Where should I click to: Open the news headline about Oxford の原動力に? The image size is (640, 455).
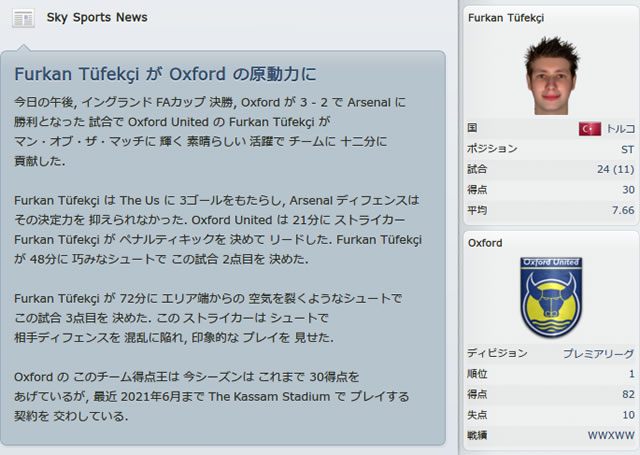165,74
